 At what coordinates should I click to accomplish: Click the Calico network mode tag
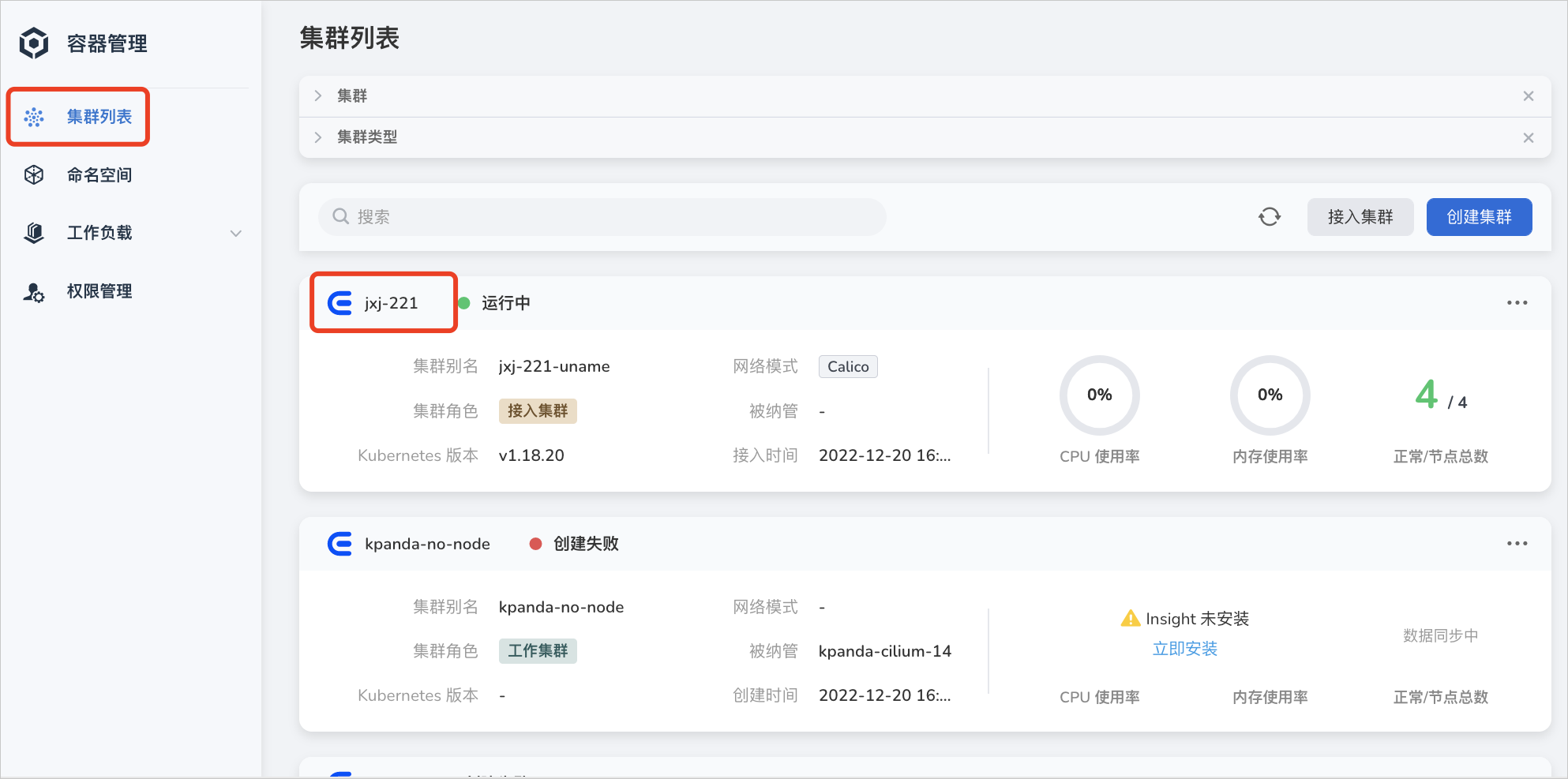[x=848, y=367]
